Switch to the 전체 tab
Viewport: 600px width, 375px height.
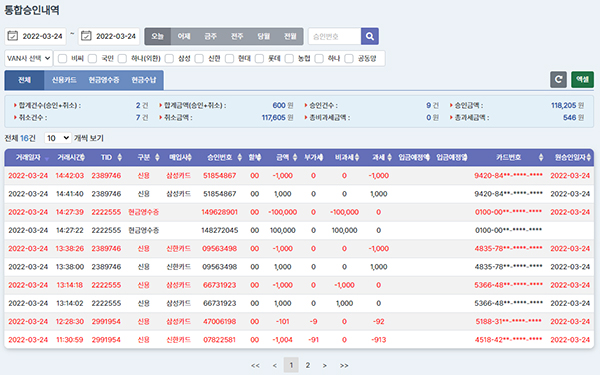pyautogui.click(x=24, y=80)
